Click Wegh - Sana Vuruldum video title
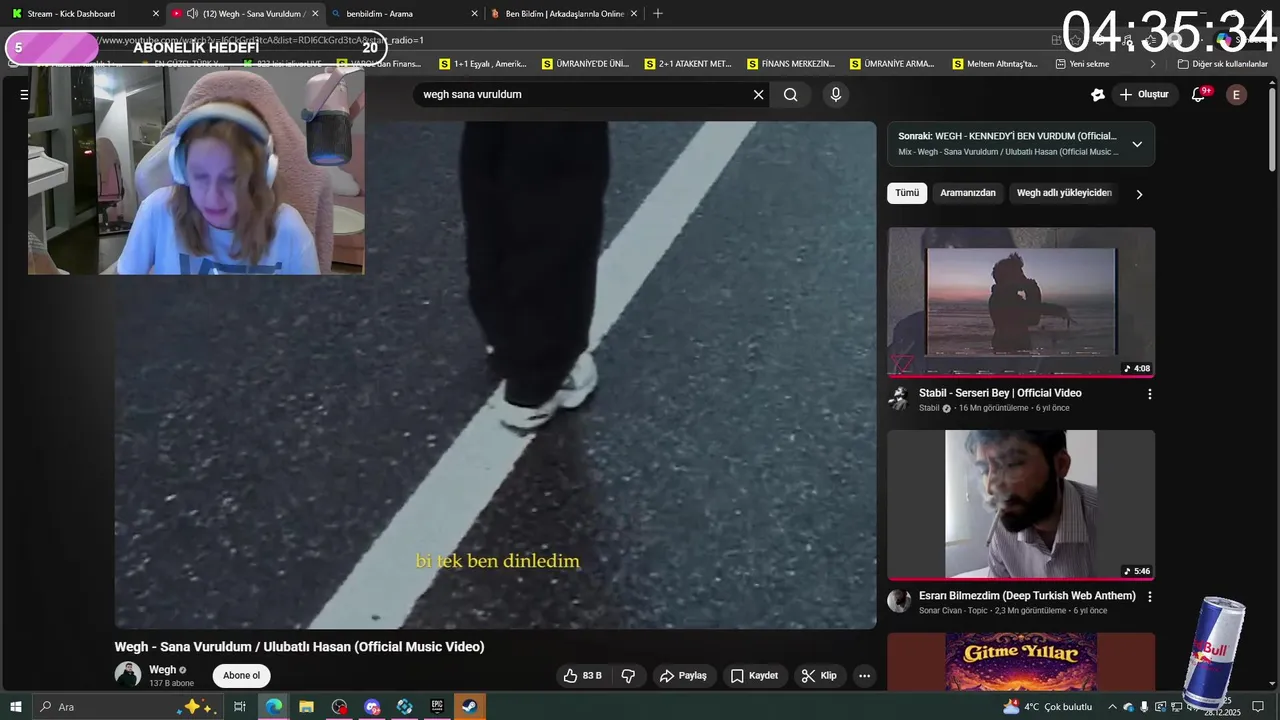This screenshot has height=720, width=1280. click(x=299, y=647)
